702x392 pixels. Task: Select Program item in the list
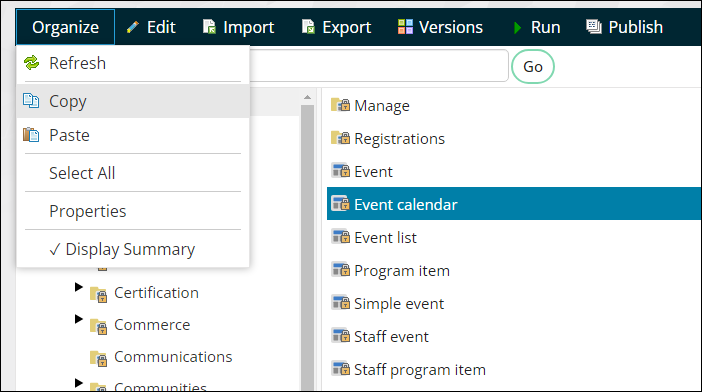click(402, 271)
